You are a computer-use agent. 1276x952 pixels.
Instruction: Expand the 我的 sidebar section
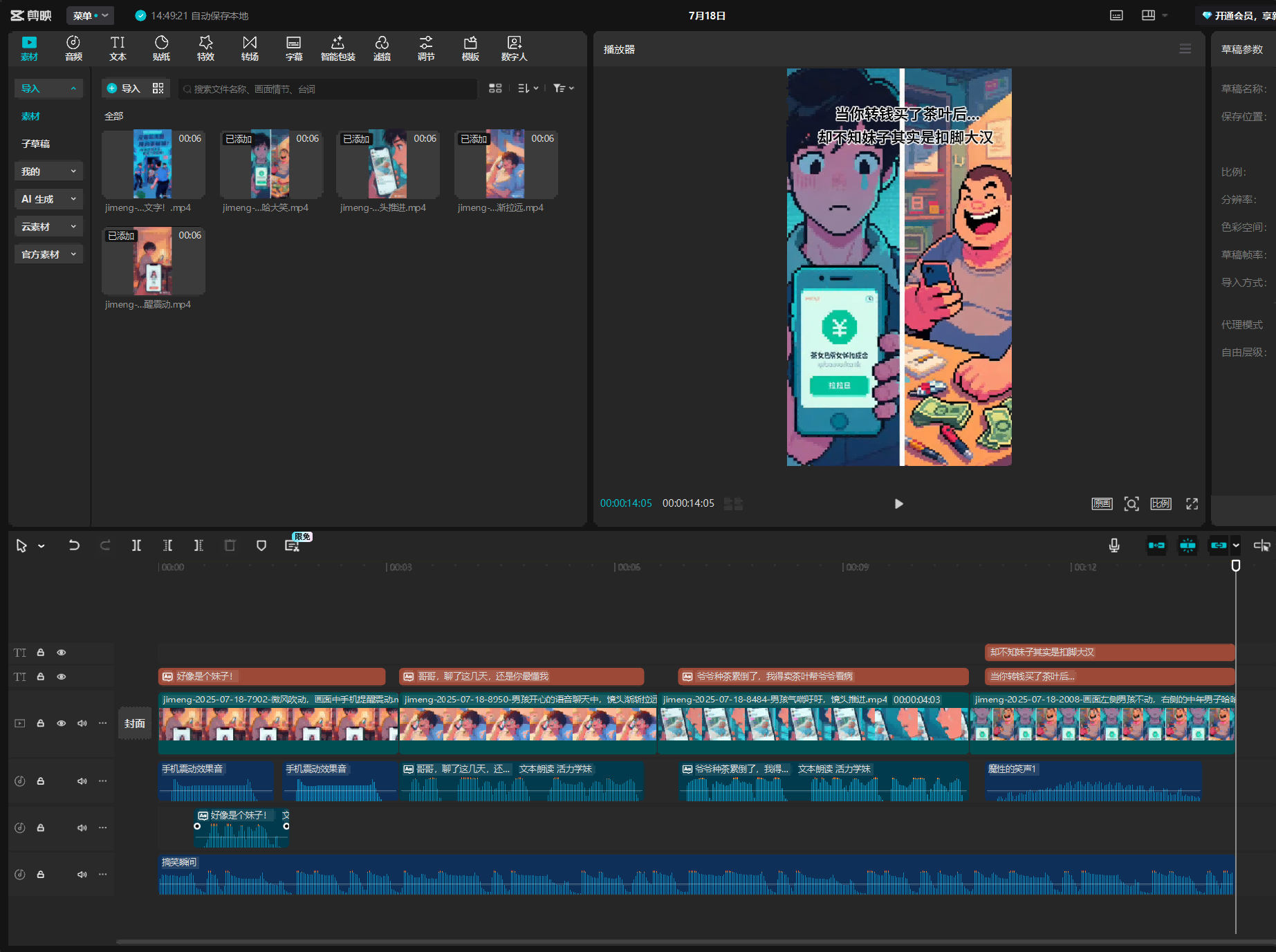pyautogui.click(x=48, y=171)
